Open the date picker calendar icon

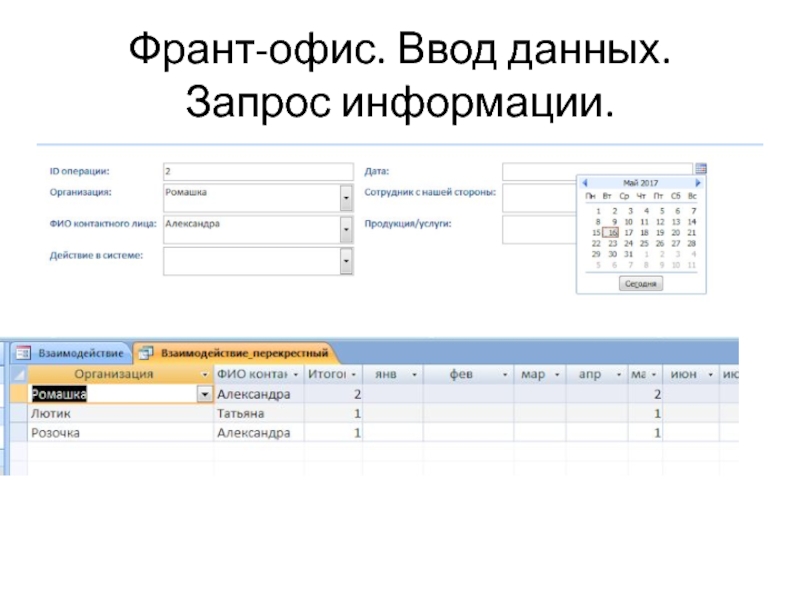coord(701,170)
